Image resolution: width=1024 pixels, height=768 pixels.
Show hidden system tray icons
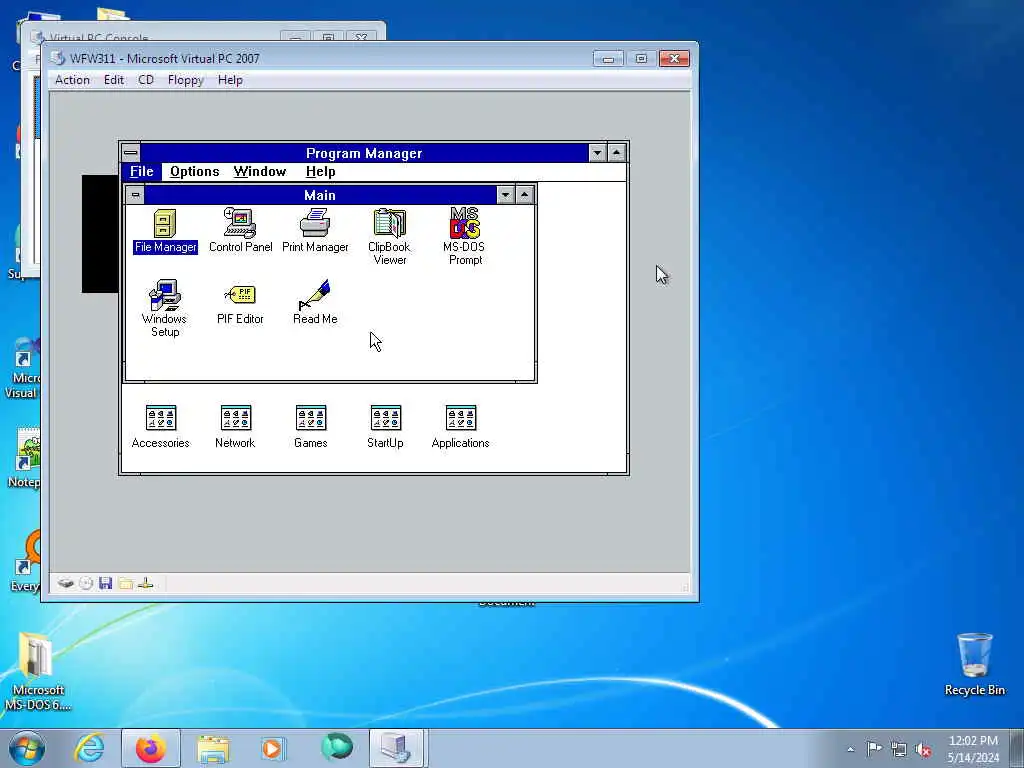click(x=850, y=749)
